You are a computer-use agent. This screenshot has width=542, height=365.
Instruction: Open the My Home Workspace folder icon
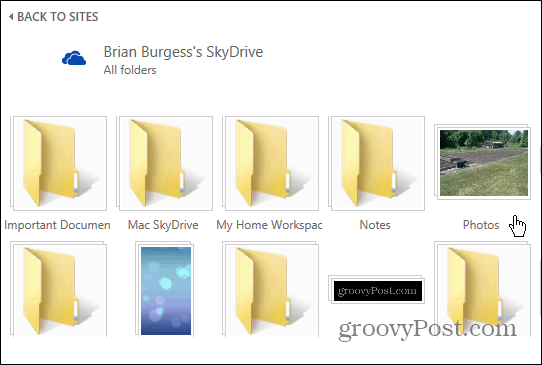coord(271,163)
